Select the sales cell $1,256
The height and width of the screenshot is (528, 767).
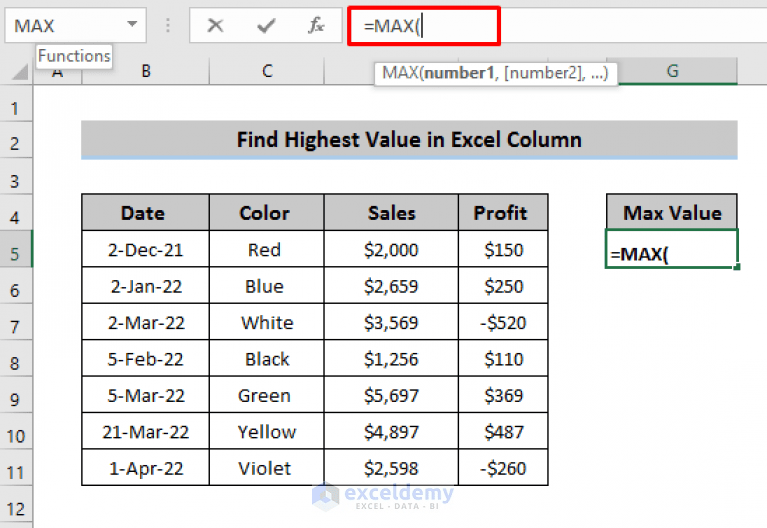coord(391,358)
